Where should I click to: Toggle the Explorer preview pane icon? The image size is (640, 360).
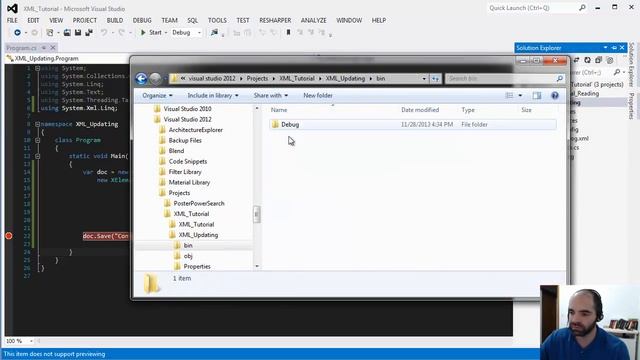(x=537, y=96)
